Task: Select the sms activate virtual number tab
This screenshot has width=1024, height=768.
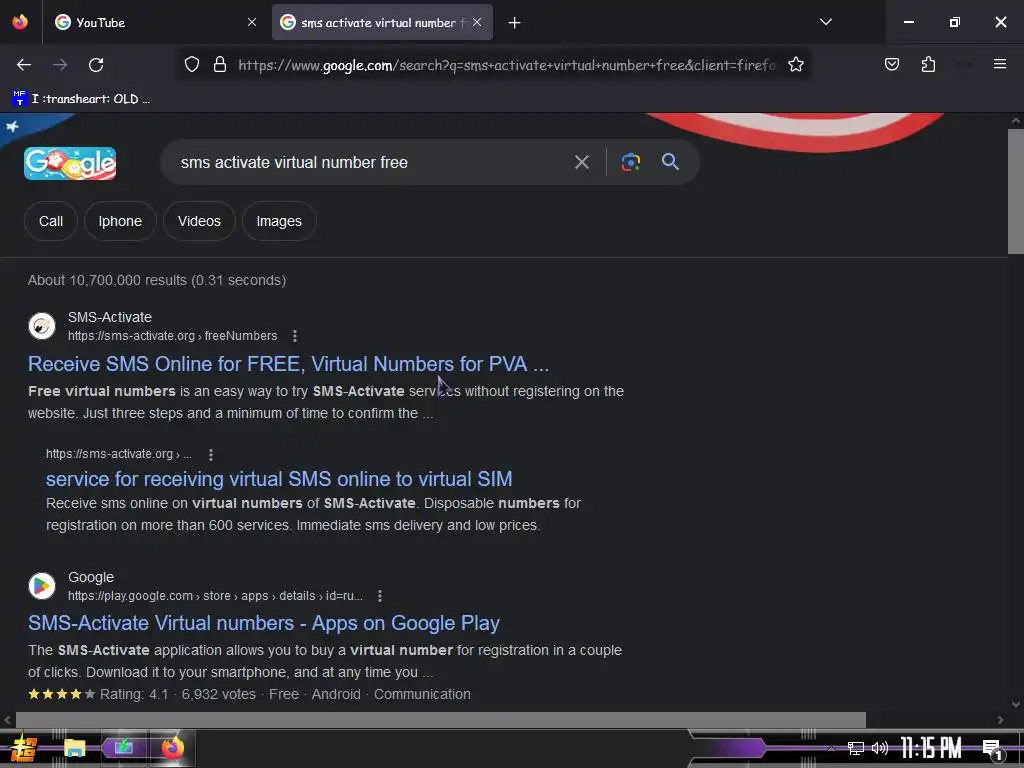Action: point(383,22)
